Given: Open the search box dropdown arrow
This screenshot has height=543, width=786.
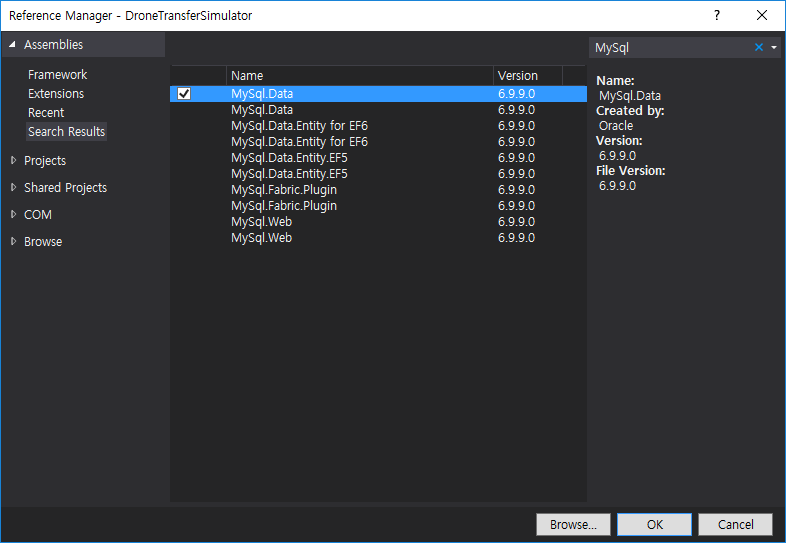Looking at the screenshot, I should 774,47.
